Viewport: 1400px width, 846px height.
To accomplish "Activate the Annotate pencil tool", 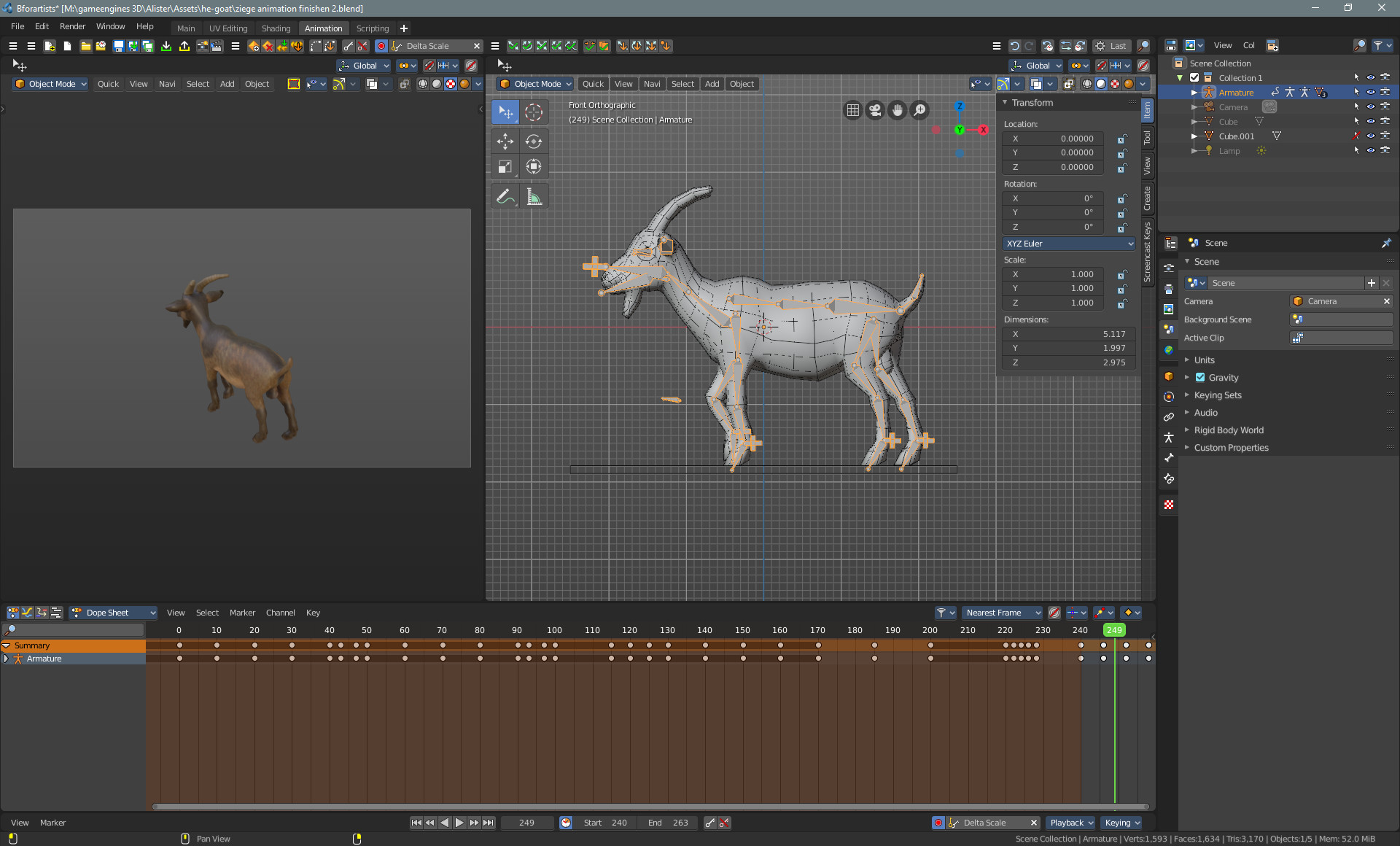I will click(x=505, y=197).
